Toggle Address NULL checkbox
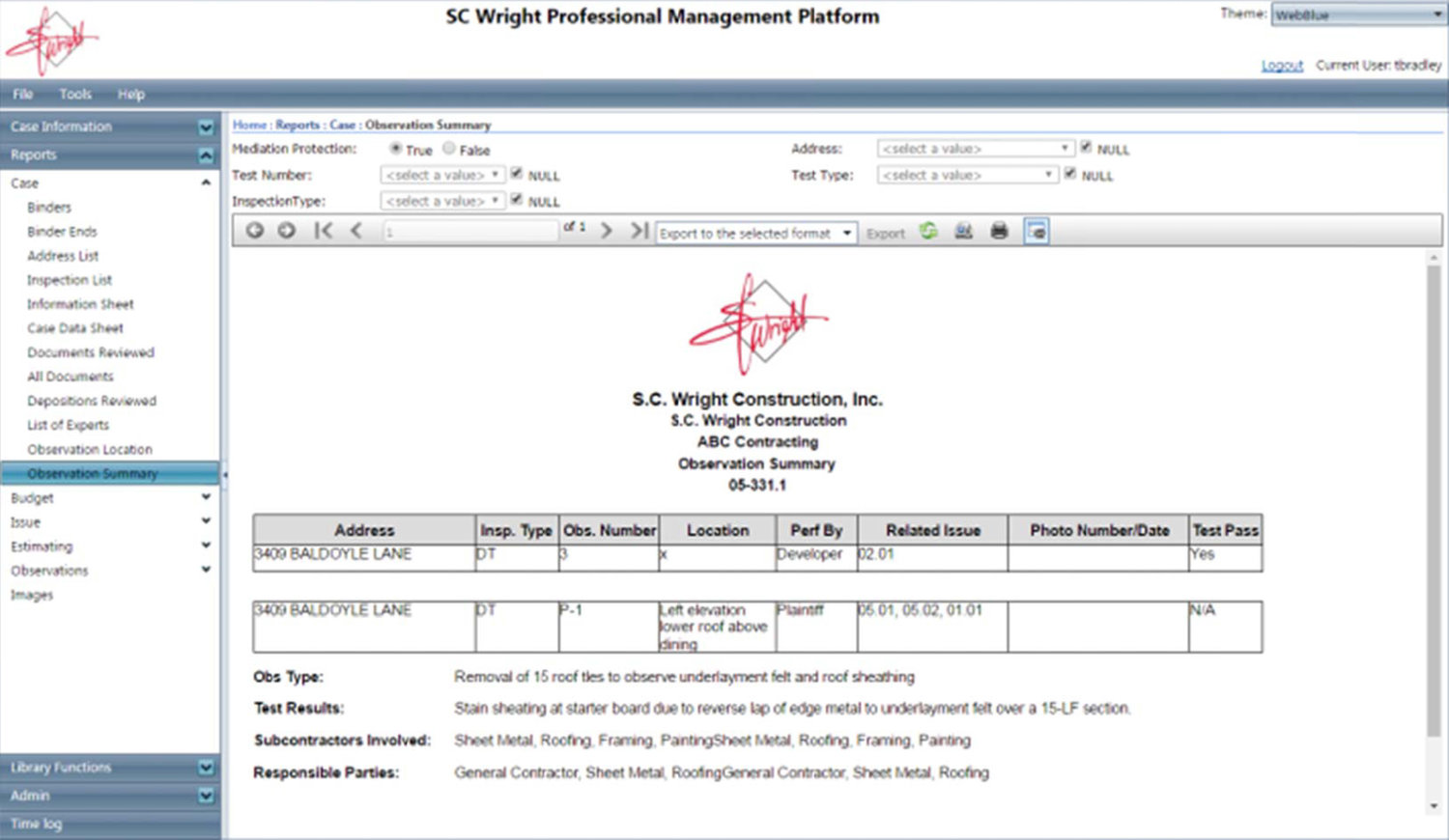This screenshot has width=1449, height=840. pyautogui.click(x=1086, y=148)
